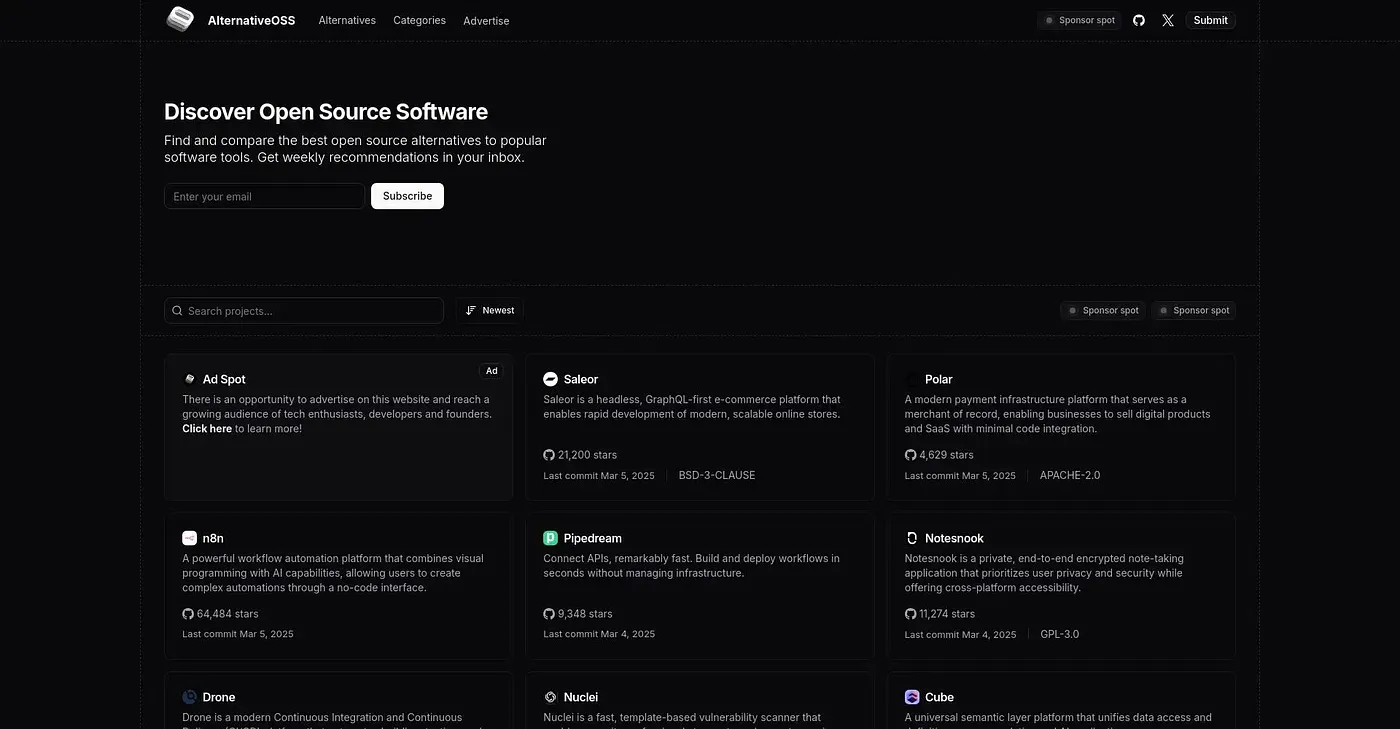Viewport: 1400px width, 729px height.
Task: Click the '9,348 stars' text
Action: [586, 614]
